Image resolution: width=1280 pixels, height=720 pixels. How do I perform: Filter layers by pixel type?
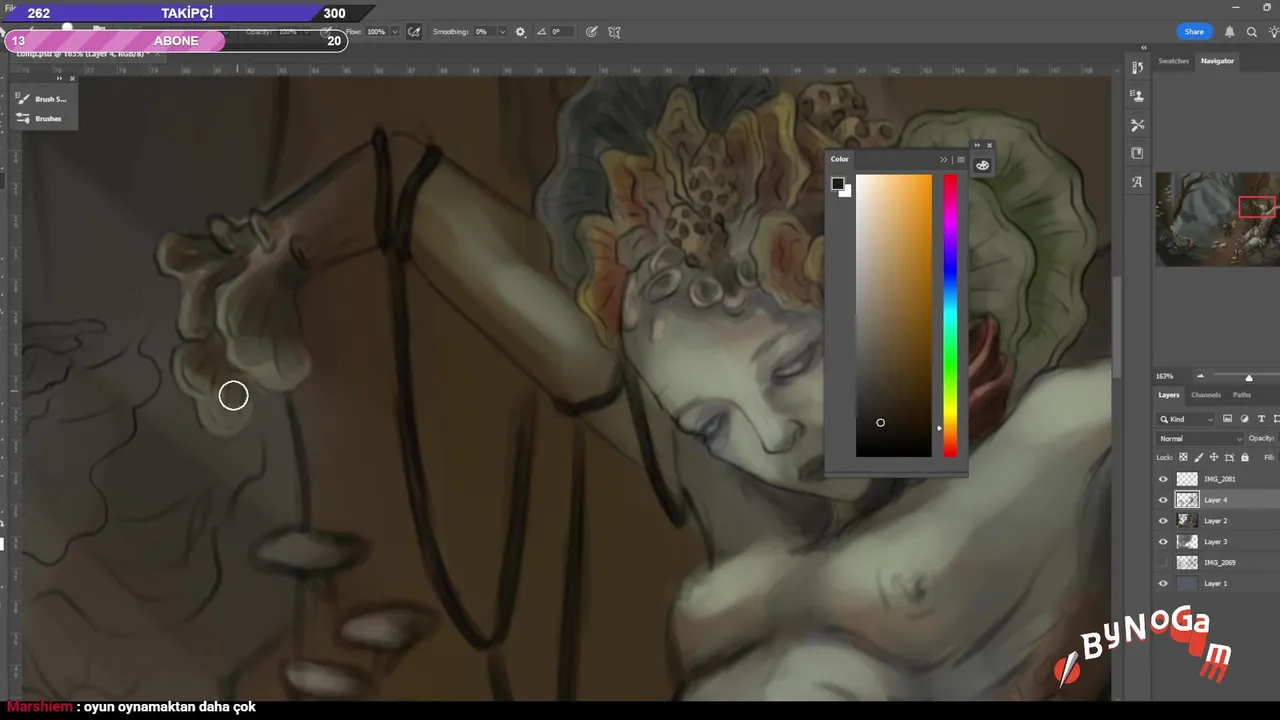[1227, 419]
